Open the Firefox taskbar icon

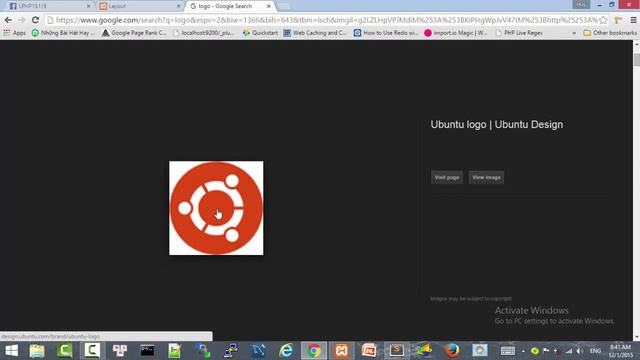coord(452,351)
